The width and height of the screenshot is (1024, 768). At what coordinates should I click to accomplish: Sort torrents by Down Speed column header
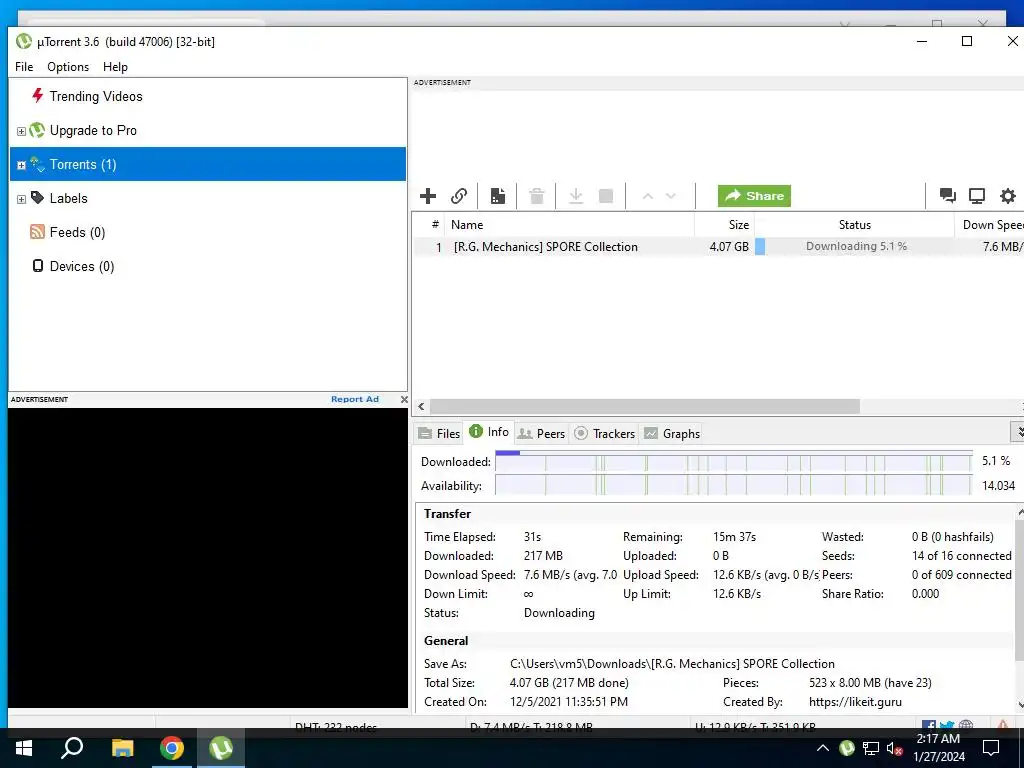click(x=989, y=225)
